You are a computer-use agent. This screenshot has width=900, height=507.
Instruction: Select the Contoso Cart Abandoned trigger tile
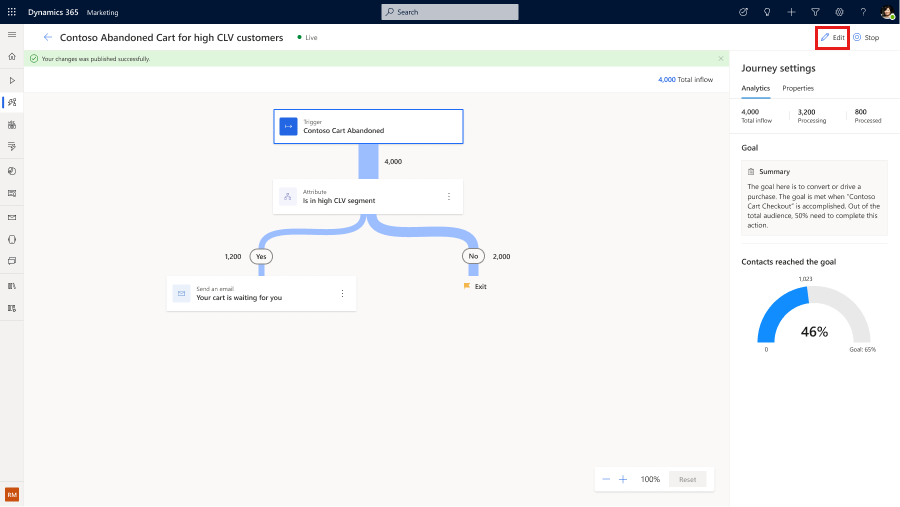368,126
